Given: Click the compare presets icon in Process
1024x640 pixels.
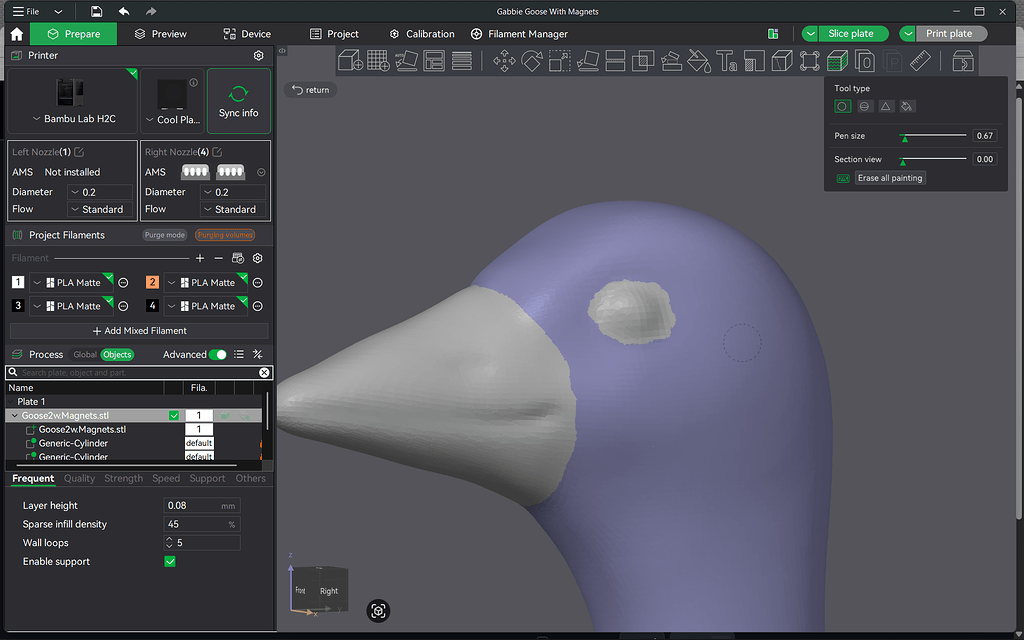Looking at the screenshot, I should pyautogui.click(x=257, y=355).
